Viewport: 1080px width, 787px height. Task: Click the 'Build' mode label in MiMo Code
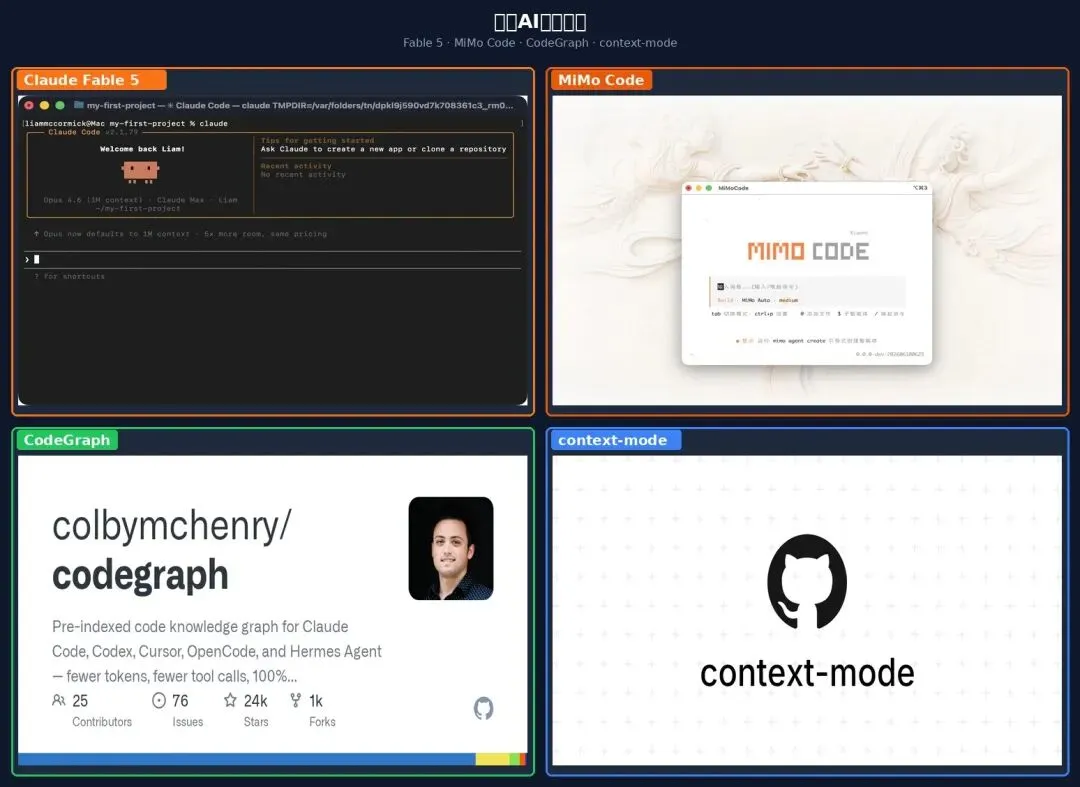pyautogui.click(x=725, y=300)
